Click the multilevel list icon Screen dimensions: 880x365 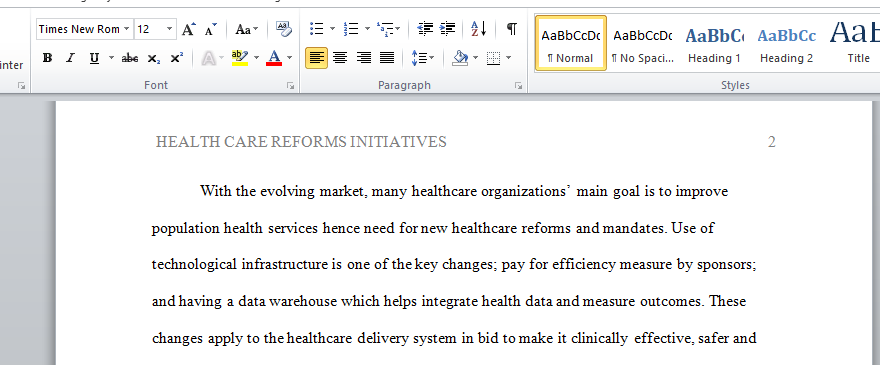[384, 29]
